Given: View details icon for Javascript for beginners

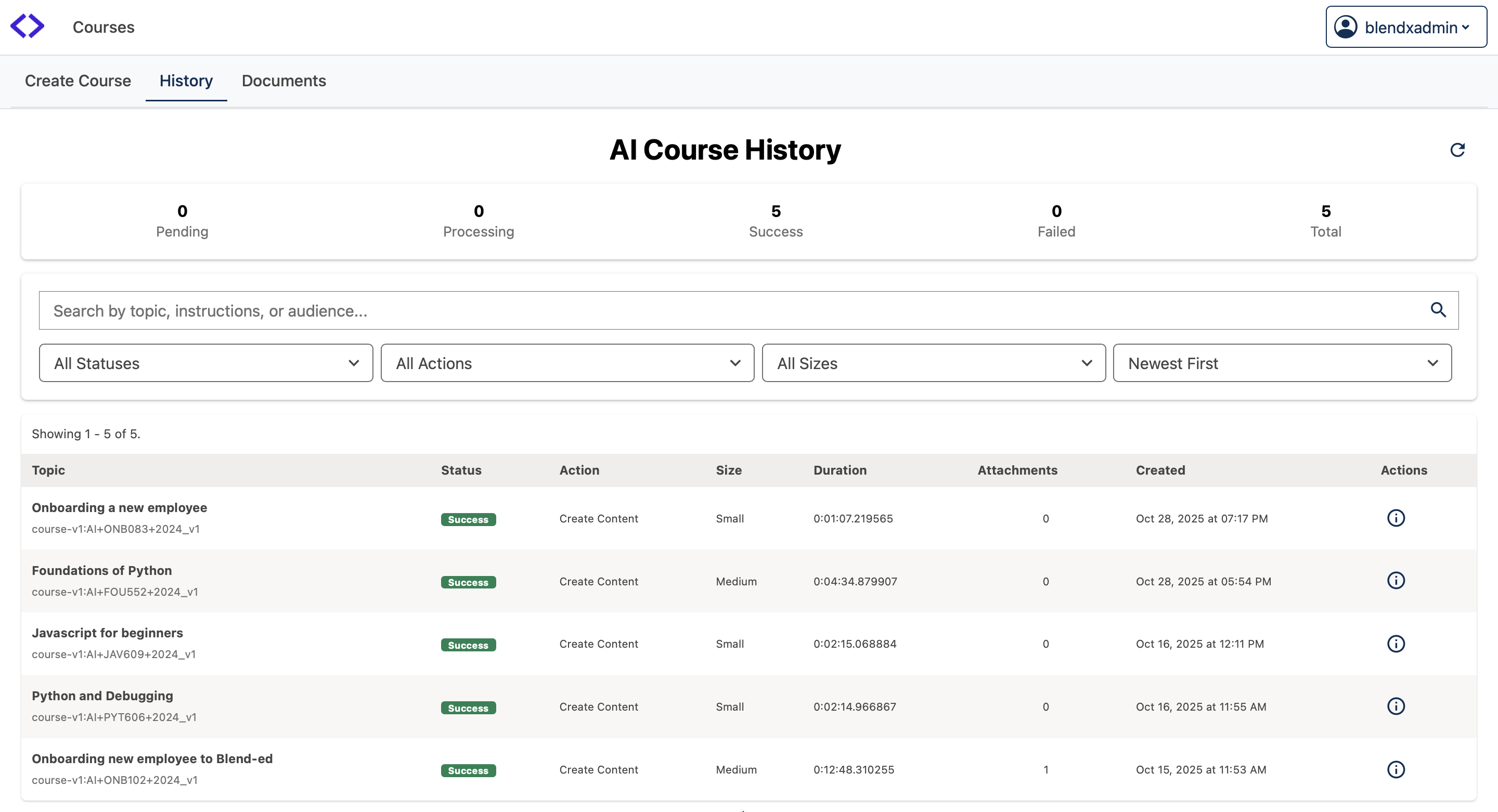Looking at the screenshot, I should [1395, 644].
